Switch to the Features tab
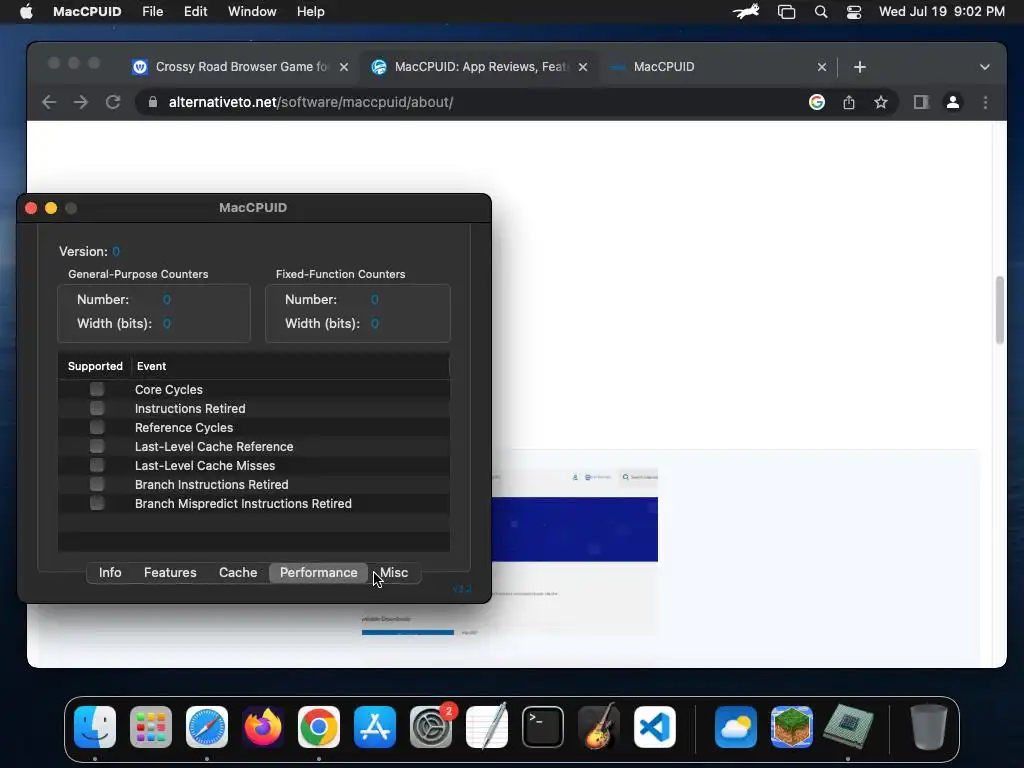 pyautogui.click(x=170, y=573)
